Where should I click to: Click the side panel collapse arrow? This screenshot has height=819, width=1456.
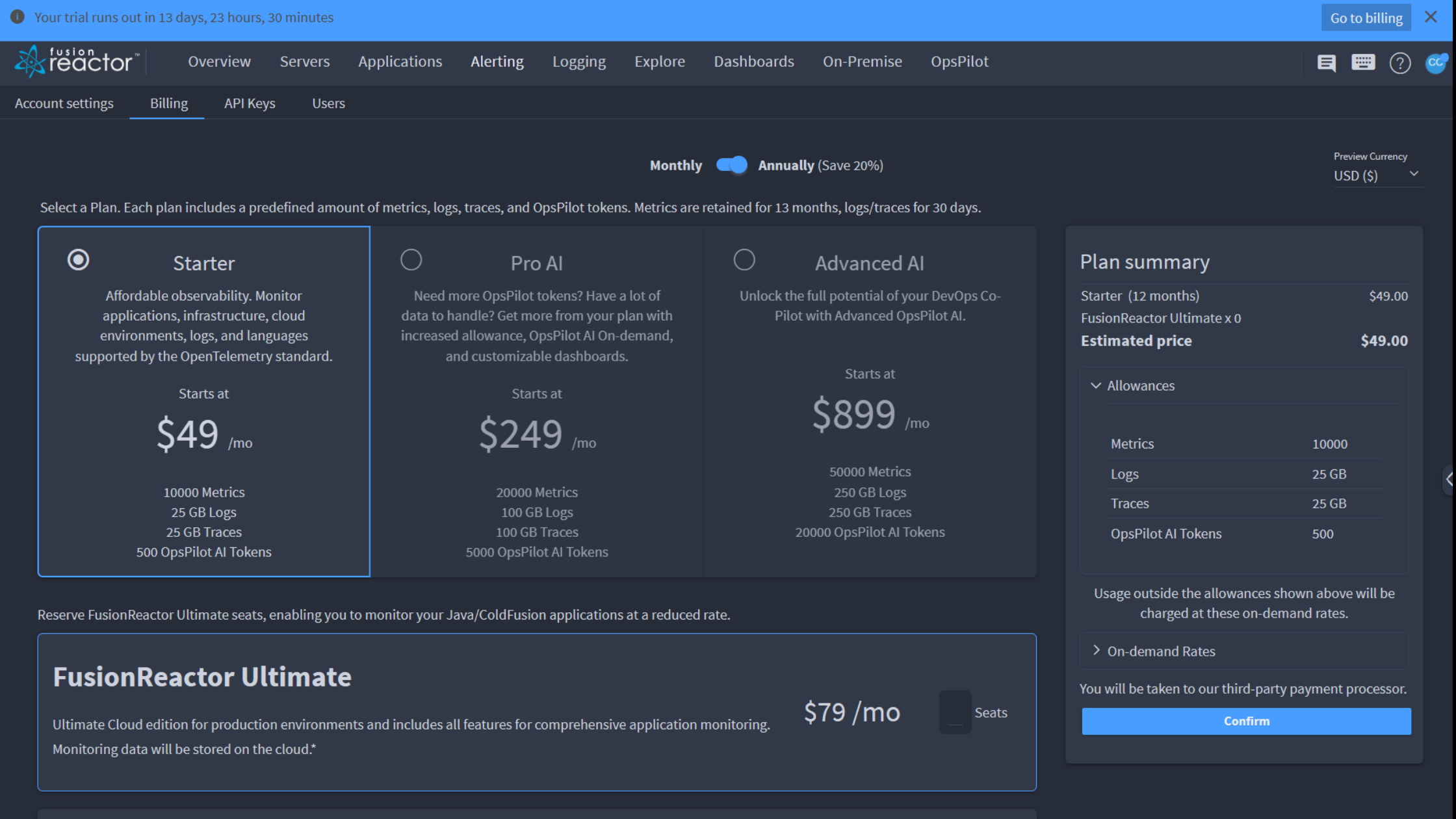tap(1449, 480)
